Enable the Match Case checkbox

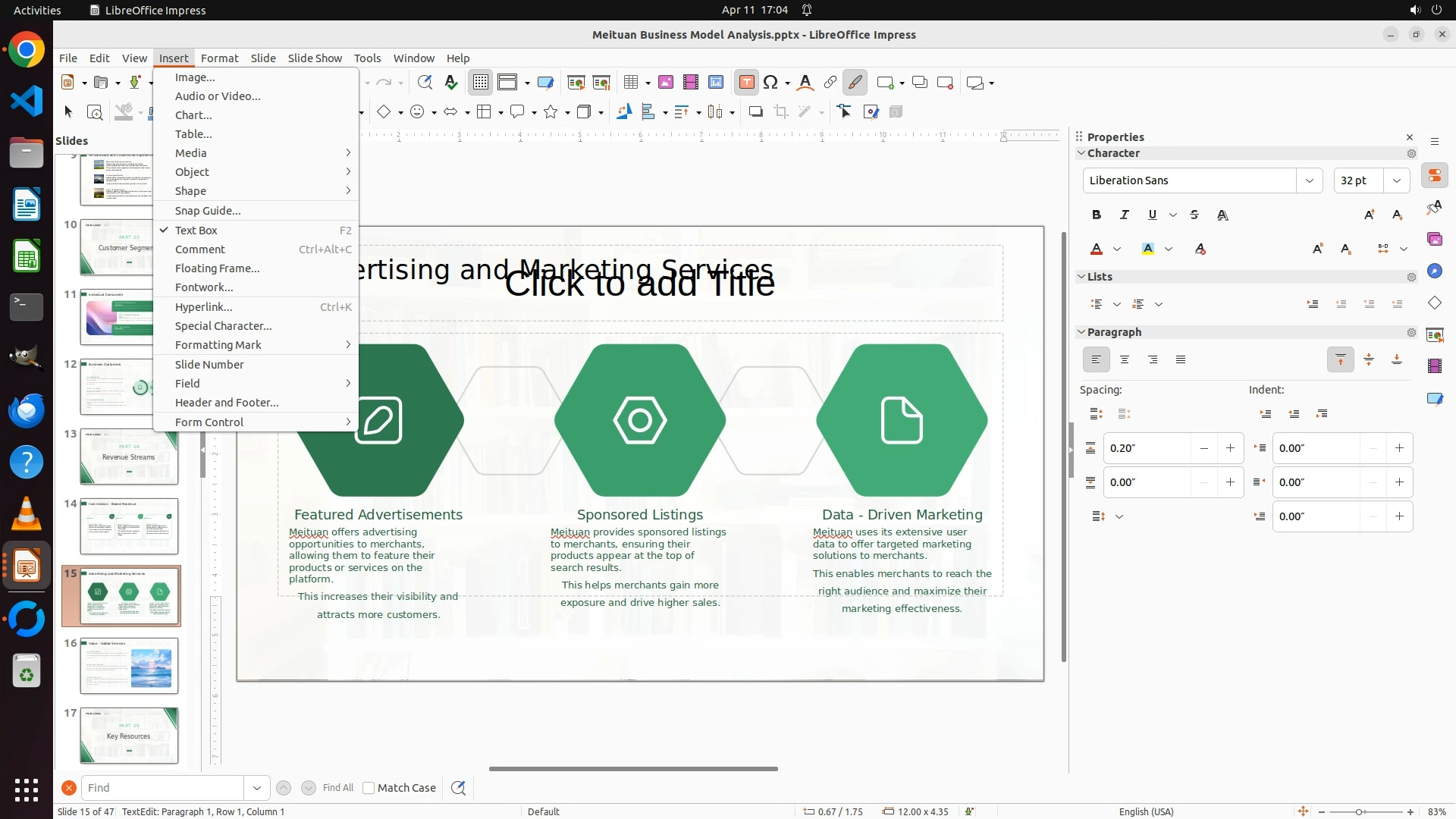point(369,788)
